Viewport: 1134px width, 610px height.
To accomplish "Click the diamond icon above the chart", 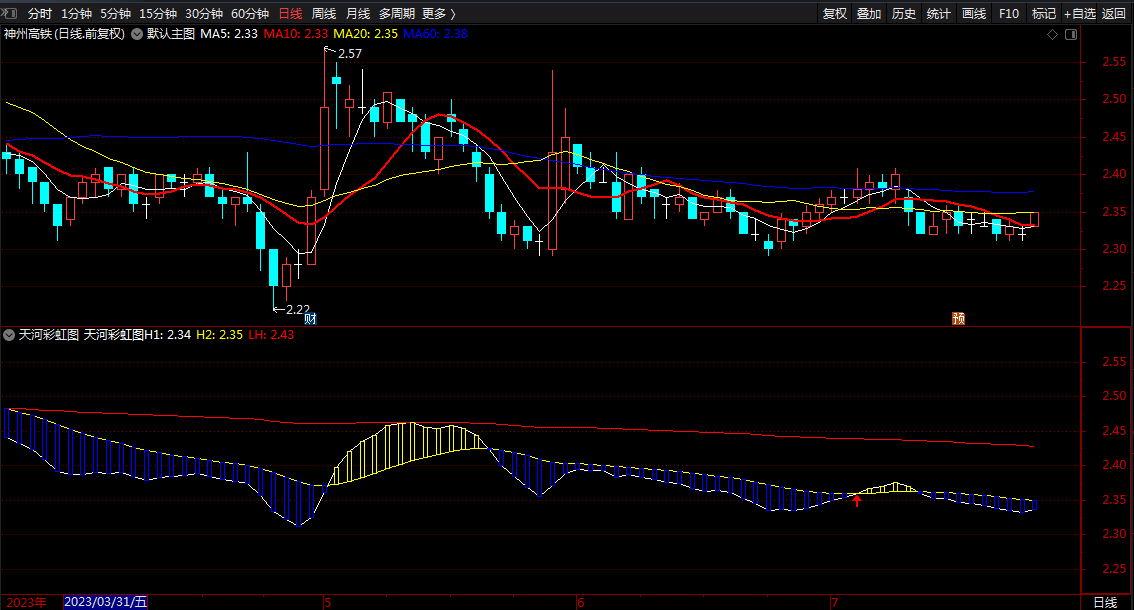I will [x=1052, y=35].
